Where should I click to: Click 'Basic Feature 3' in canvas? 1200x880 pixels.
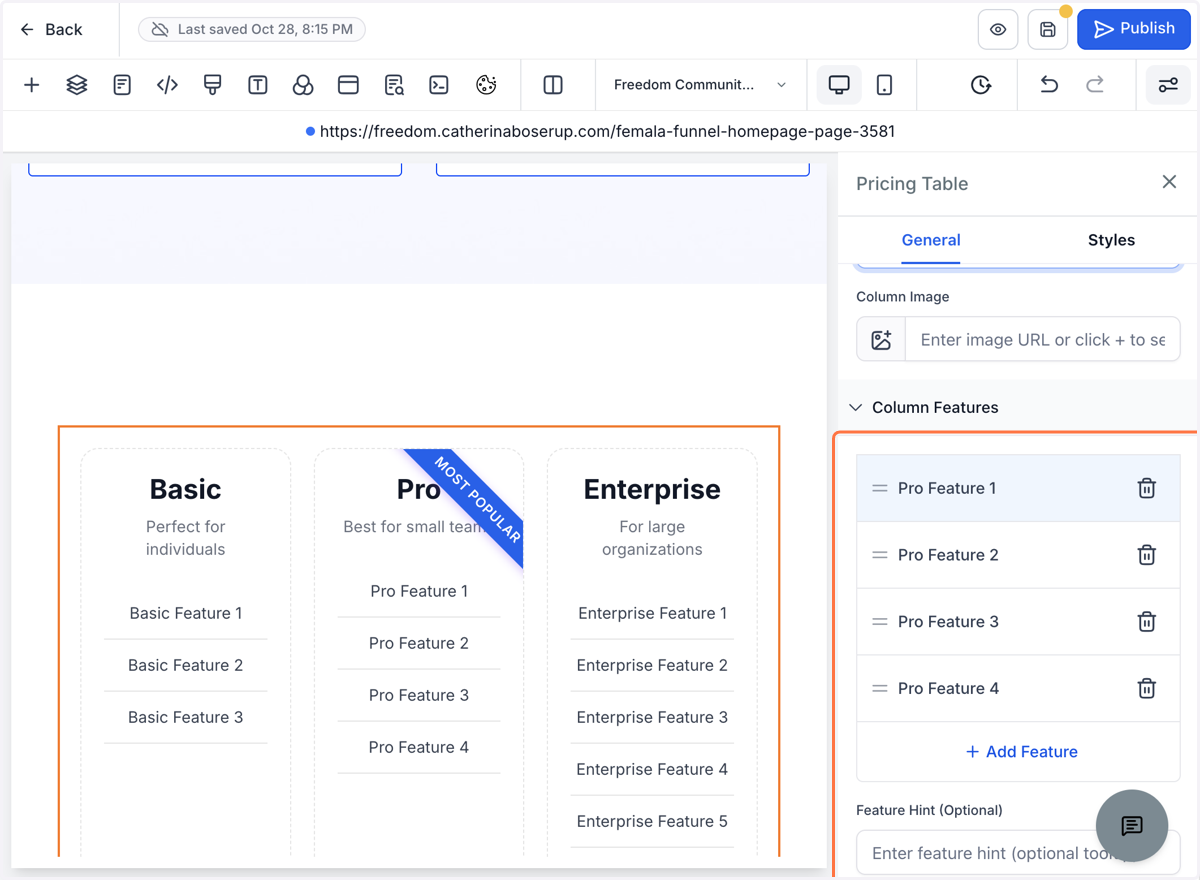185,717
